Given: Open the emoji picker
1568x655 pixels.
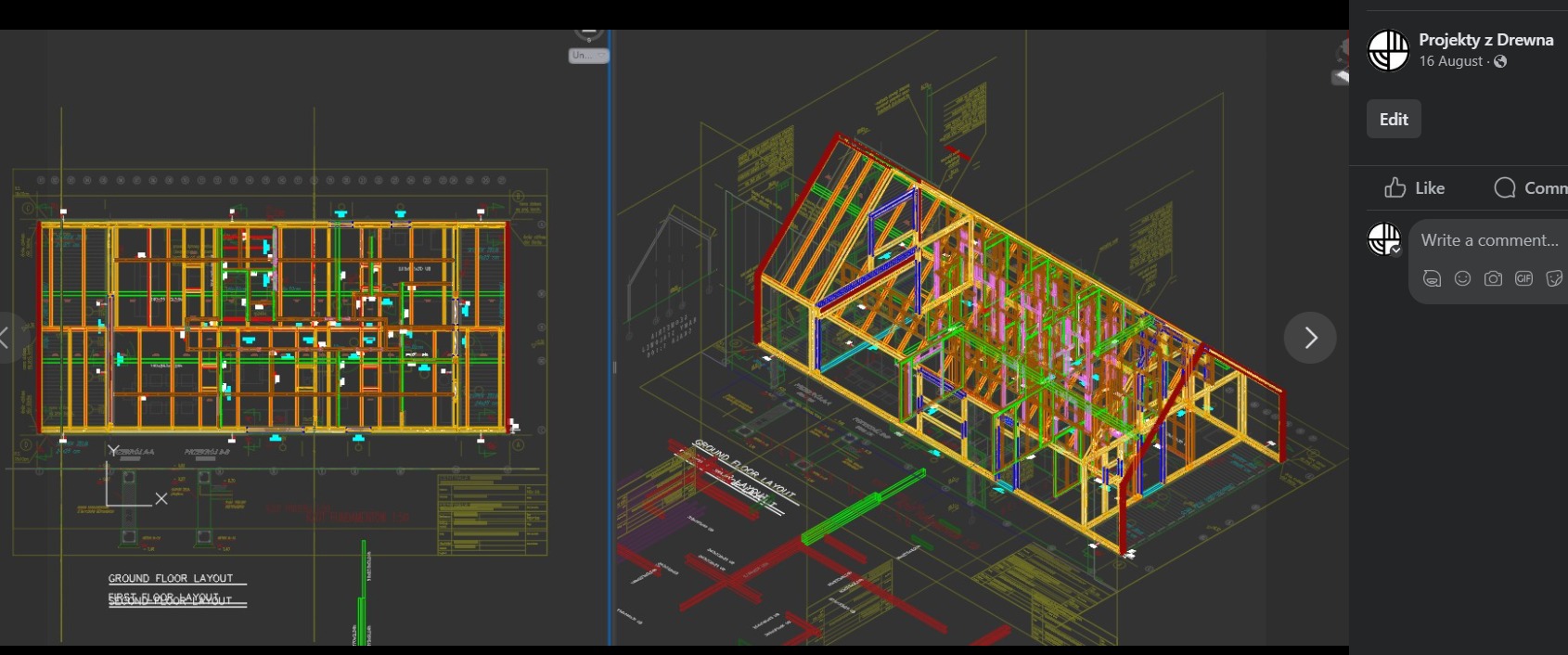Looking at the screenshot, I should coord(1462,278).
